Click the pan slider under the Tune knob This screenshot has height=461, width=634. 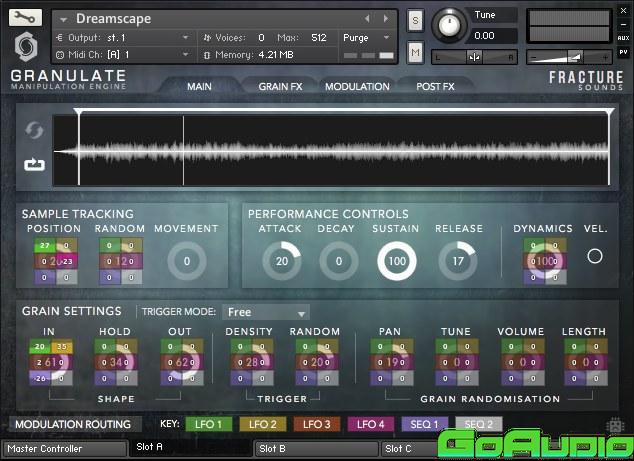click(474, 57)
